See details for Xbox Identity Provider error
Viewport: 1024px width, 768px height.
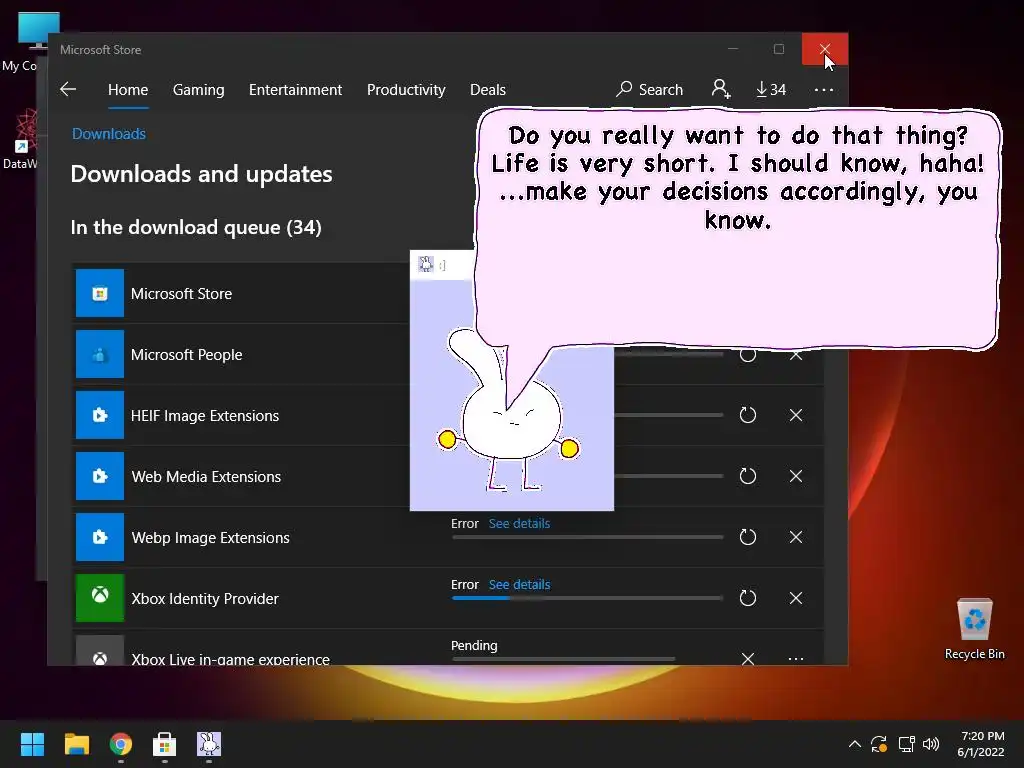519,584
